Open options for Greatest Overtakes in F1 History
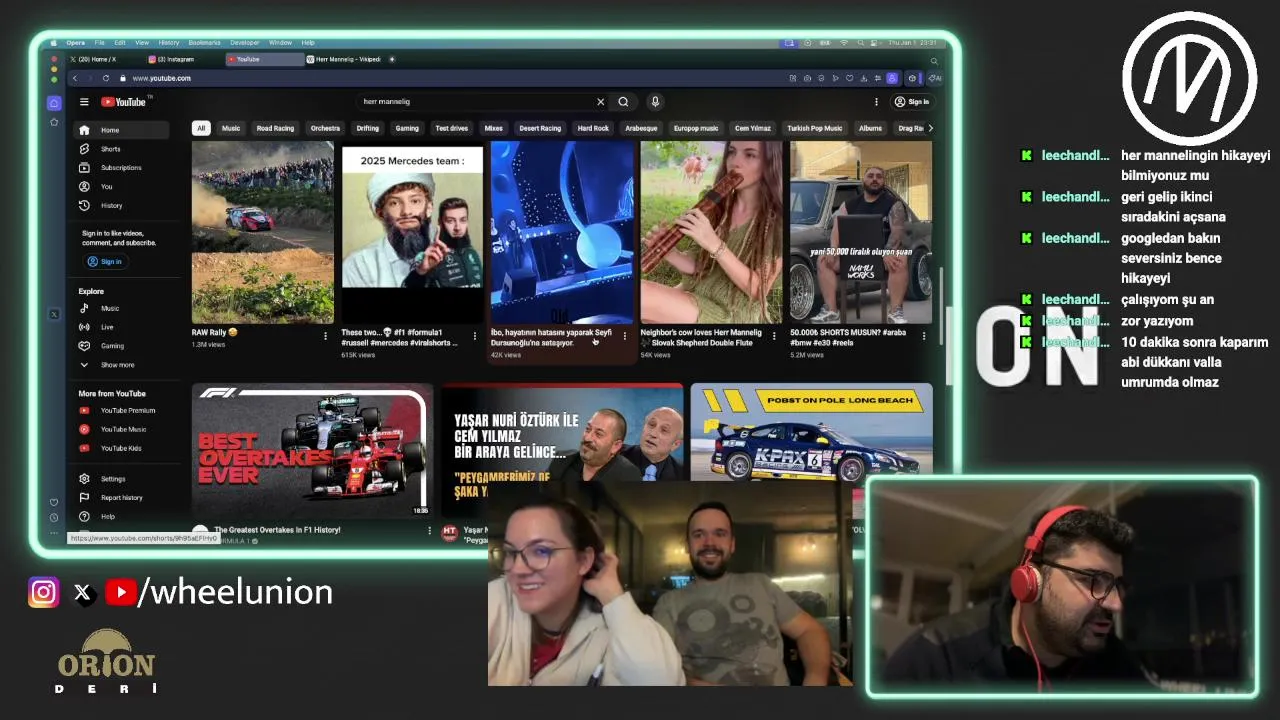This screenshot has height=720, width=1280. click(x=429, y=531)
